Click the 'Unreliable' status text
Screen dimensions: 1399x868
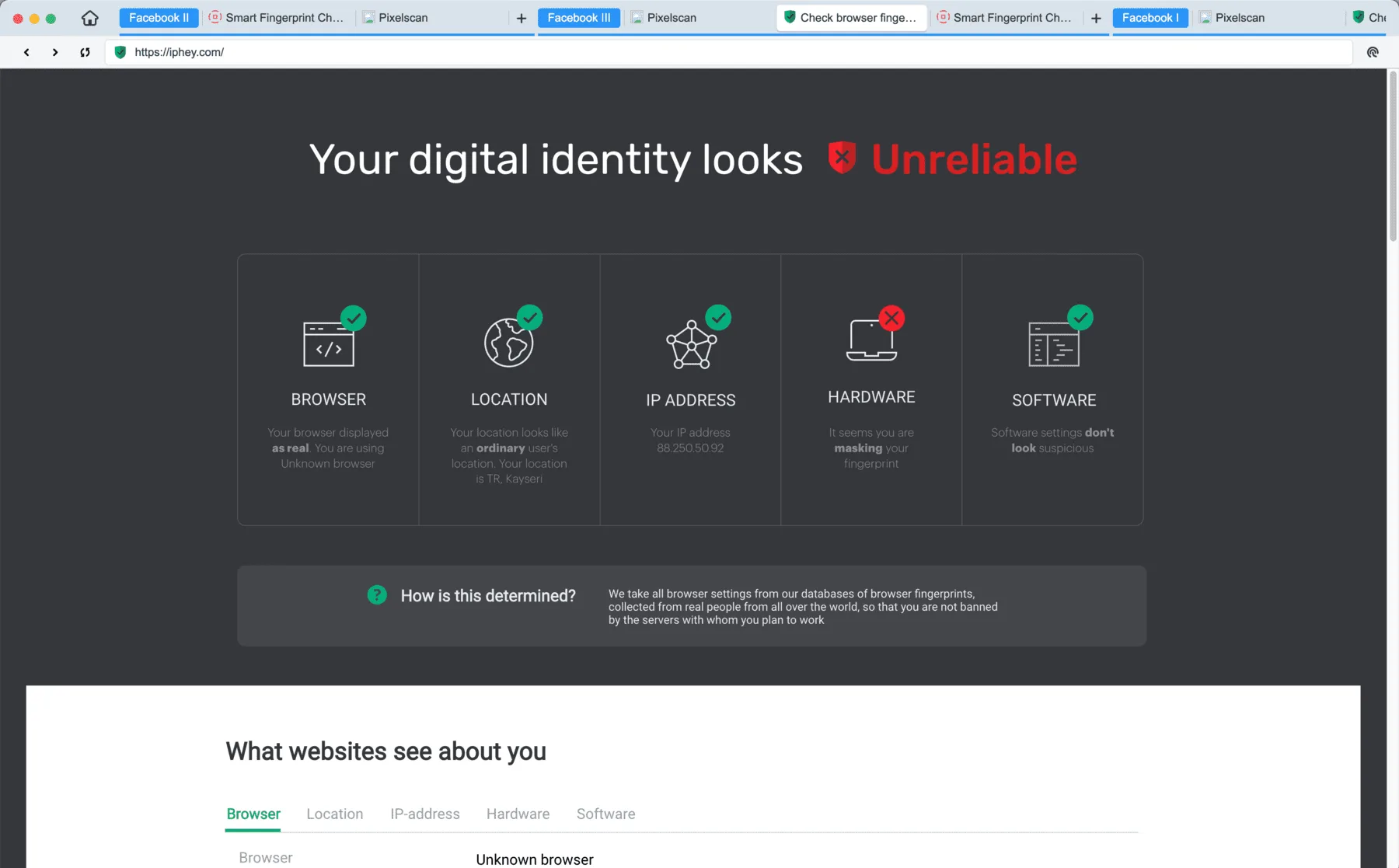974,159
